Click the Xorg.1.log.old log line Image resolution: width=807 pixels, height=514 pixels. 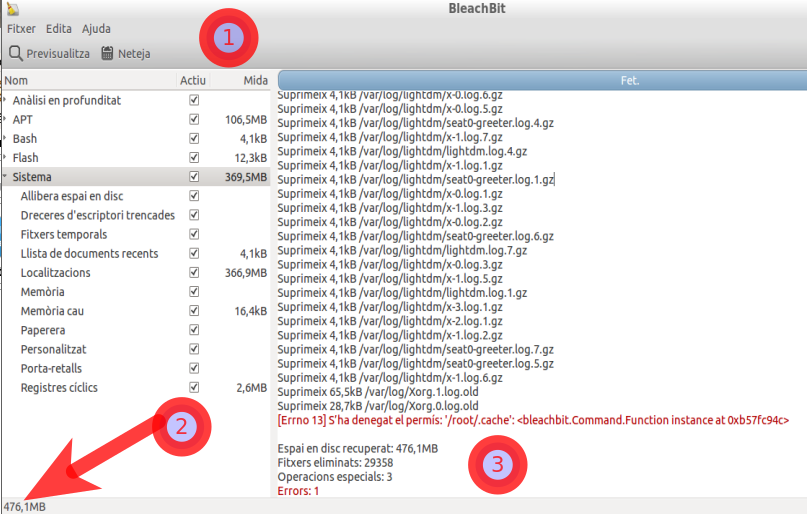coord(378,392)
